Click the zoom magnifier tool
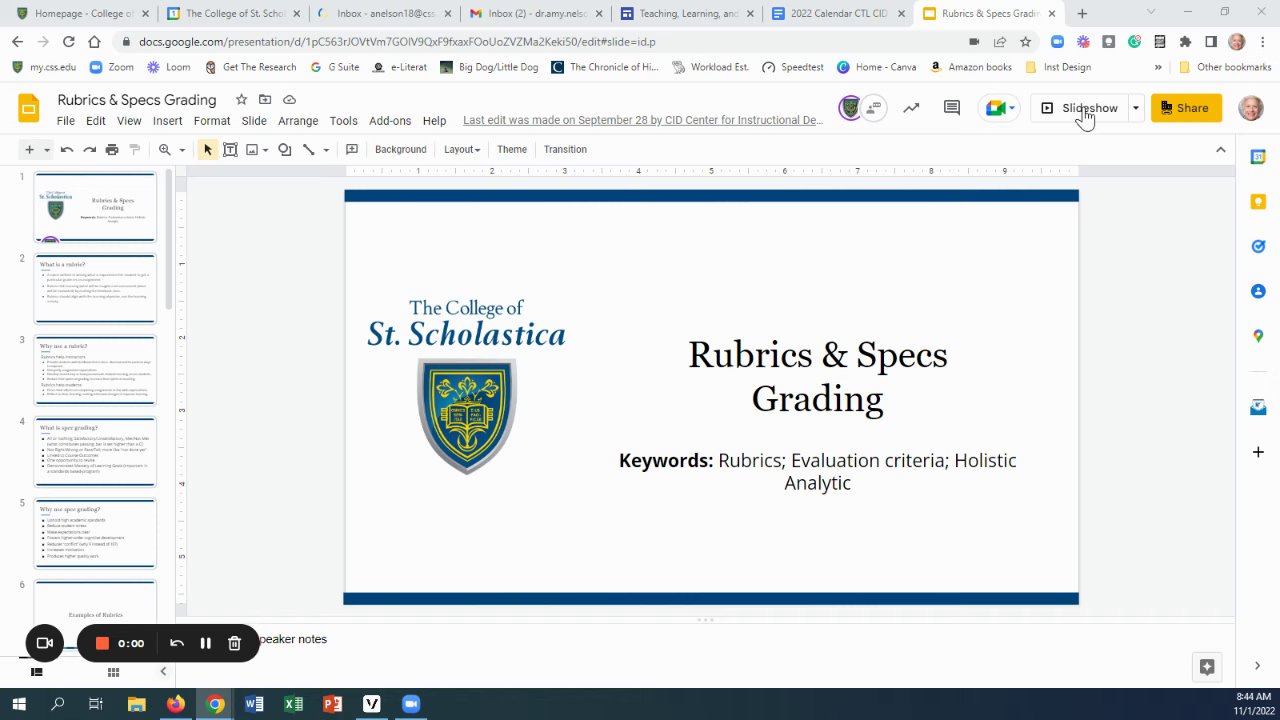The image size is (1280, 720). click(x=165, y=149)
